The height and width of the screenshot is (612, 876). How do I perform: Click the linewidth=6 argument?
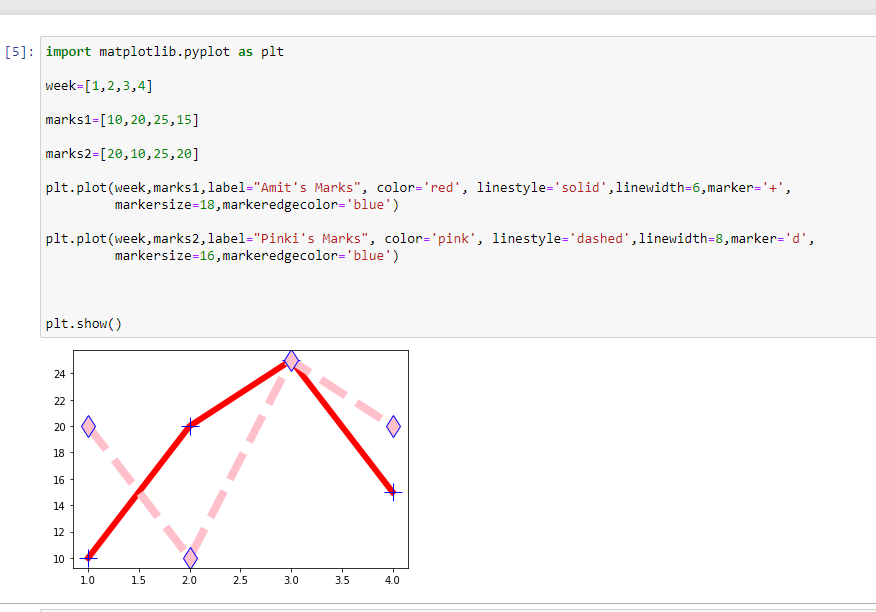tap(658, 188)
